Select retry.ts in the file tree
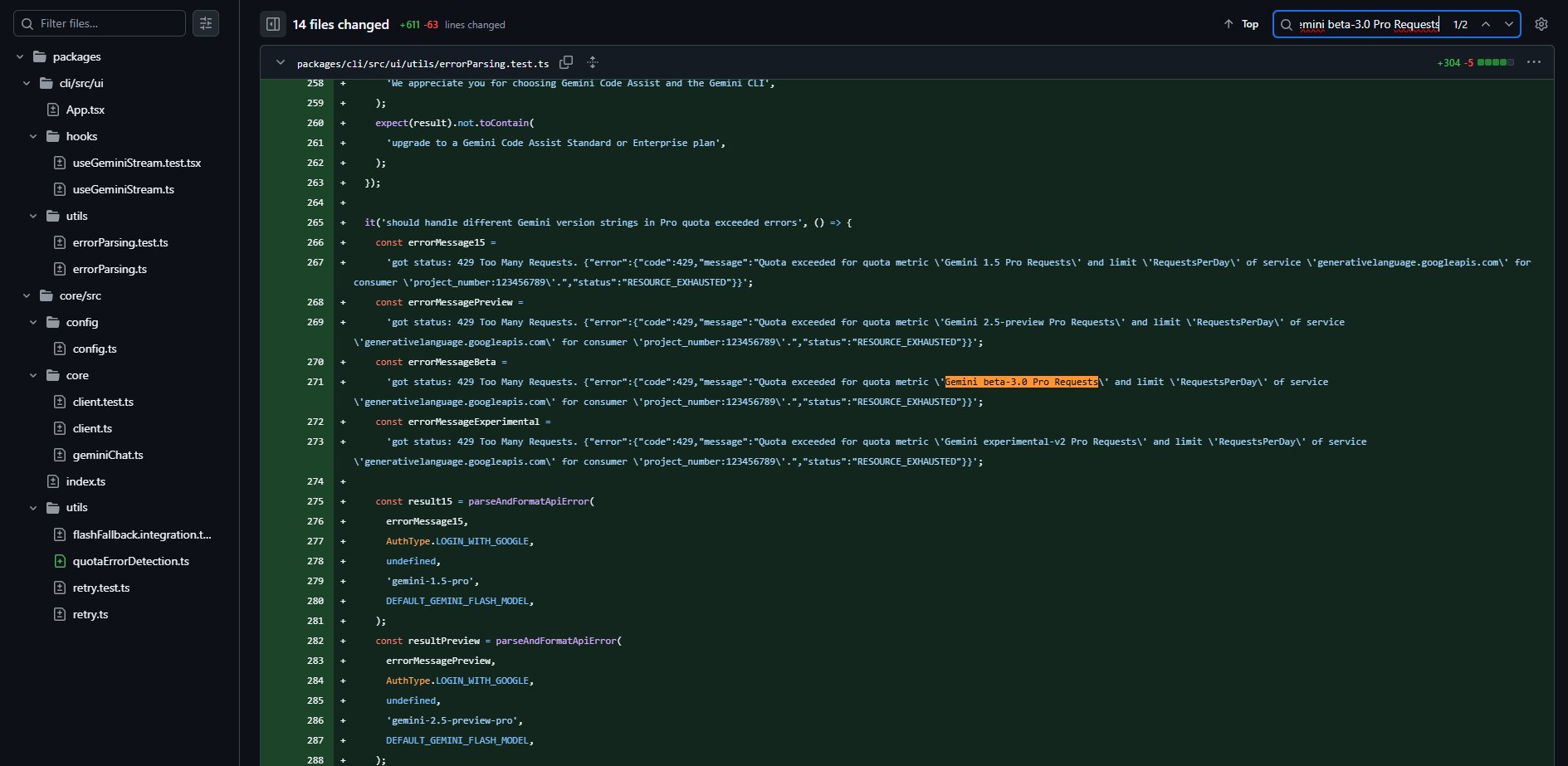 tap(90, 614)
